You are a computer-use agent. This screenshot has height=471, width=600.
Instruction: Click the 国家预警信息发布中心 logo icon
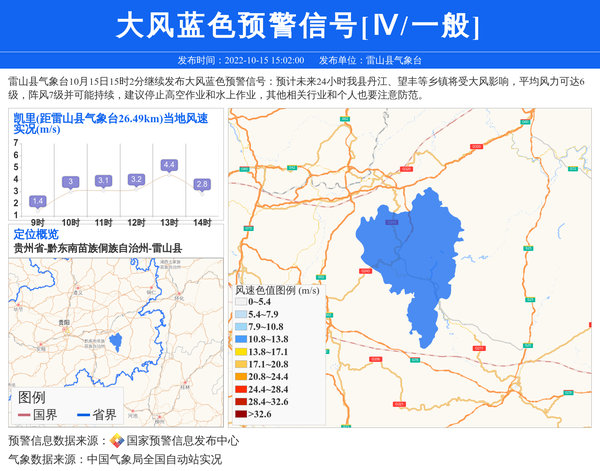click(x=117, y=441)
